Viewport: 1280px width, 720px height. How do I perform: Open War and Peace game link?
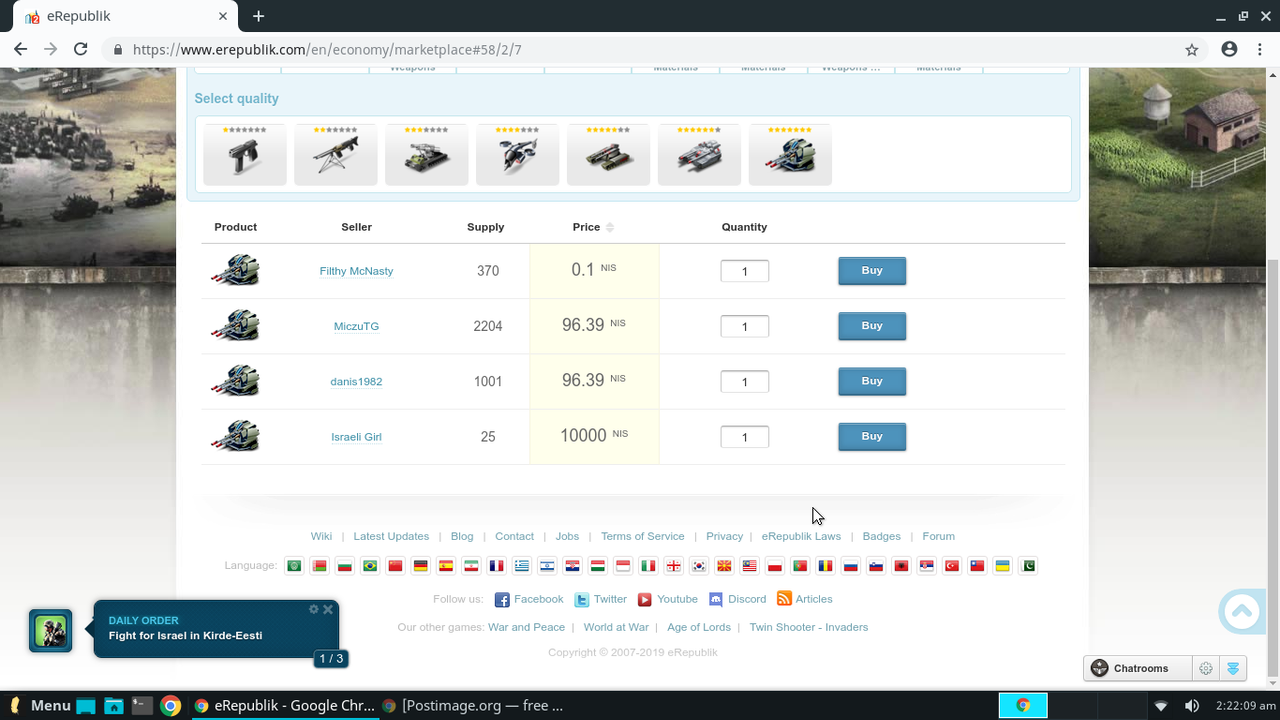coord(526,627)
